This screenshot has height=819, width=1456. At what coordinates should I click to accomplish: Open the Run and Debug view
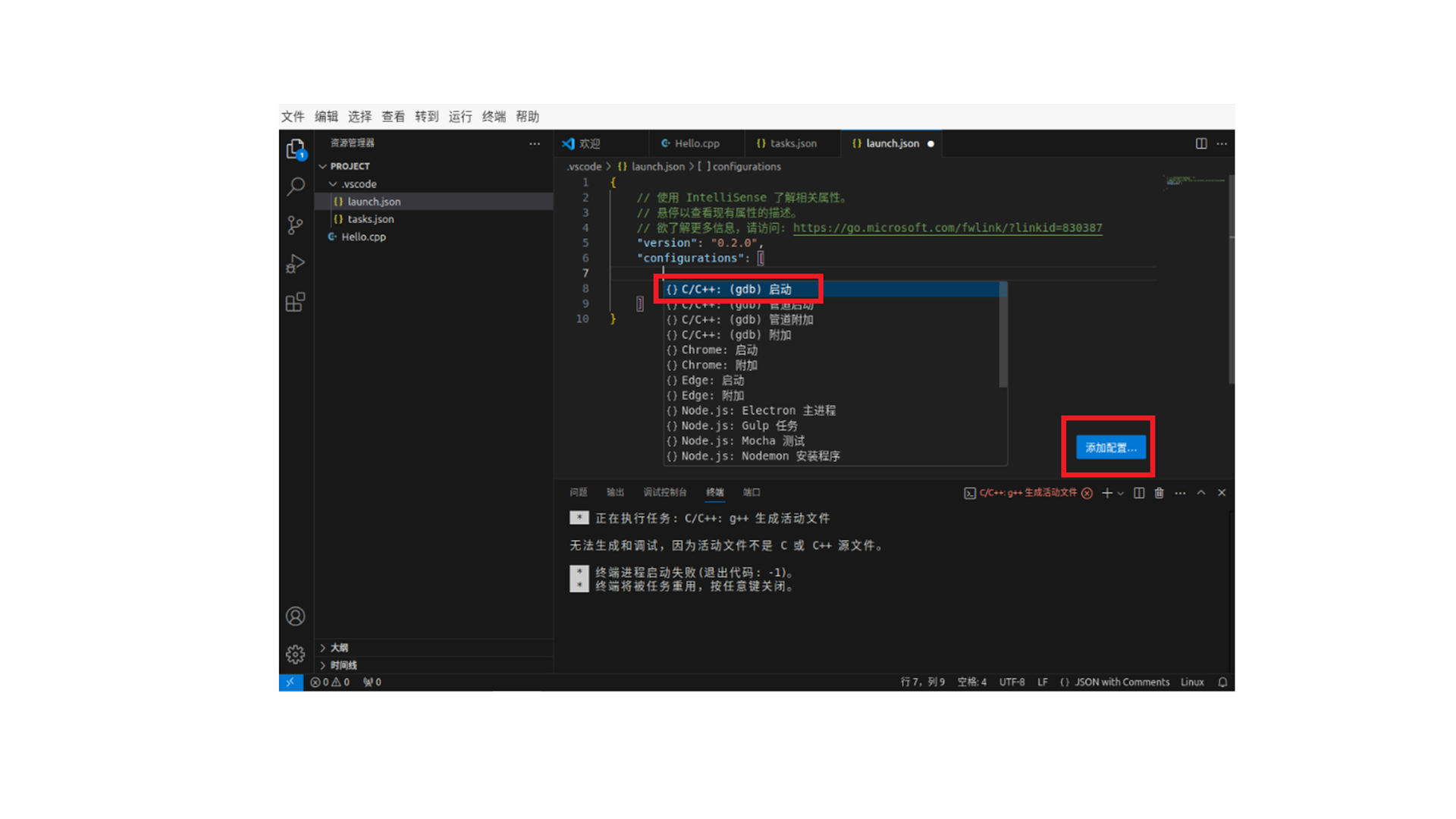pyautogui.click(x=296, y=263)
